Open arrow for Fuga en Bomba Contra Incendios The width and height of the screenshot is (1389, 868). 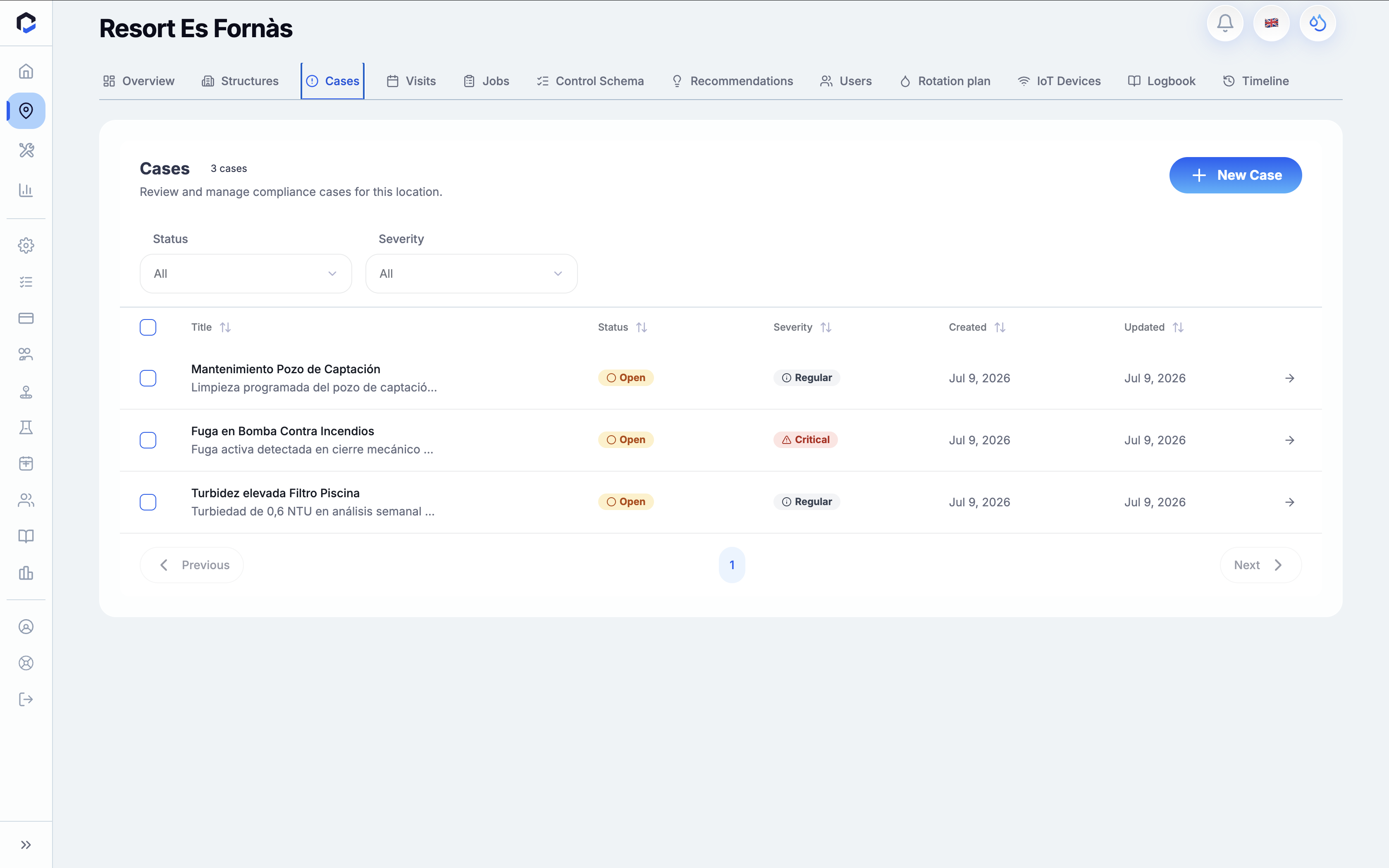[1290, 440]
